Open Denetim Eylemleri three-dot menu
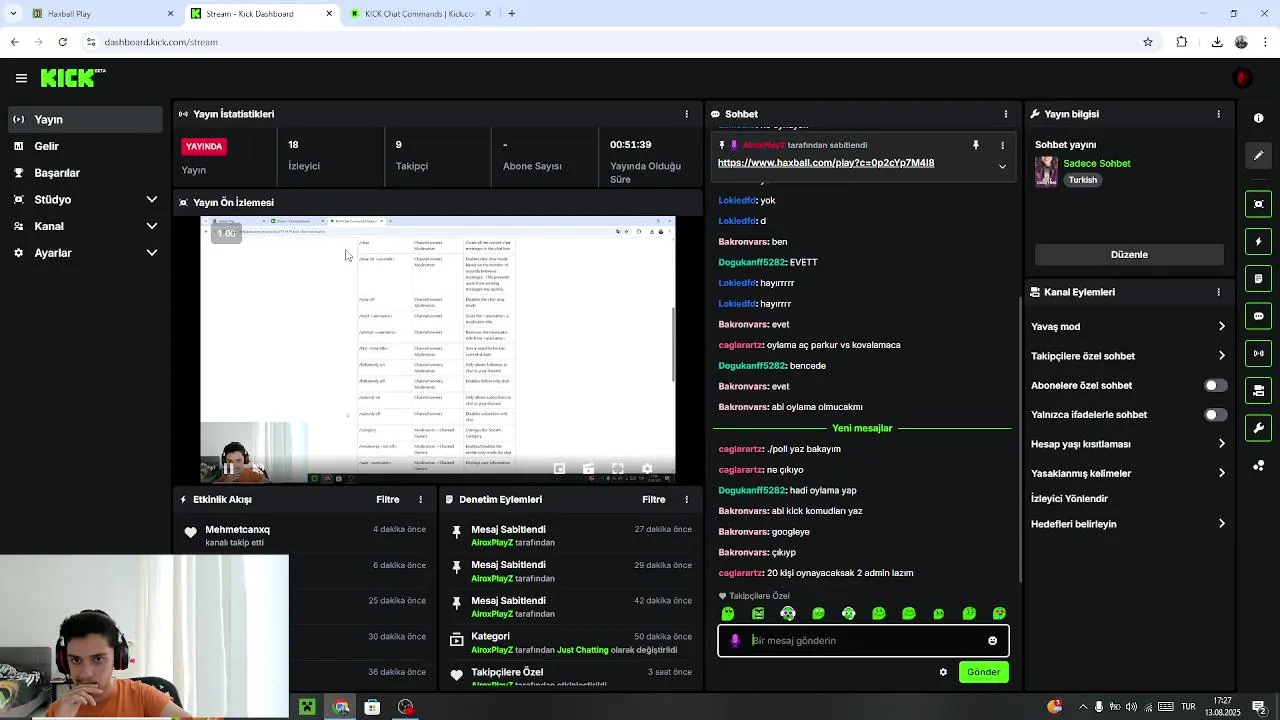The width and height of the screenshot is (1280, 720). [x=686, y=499]
